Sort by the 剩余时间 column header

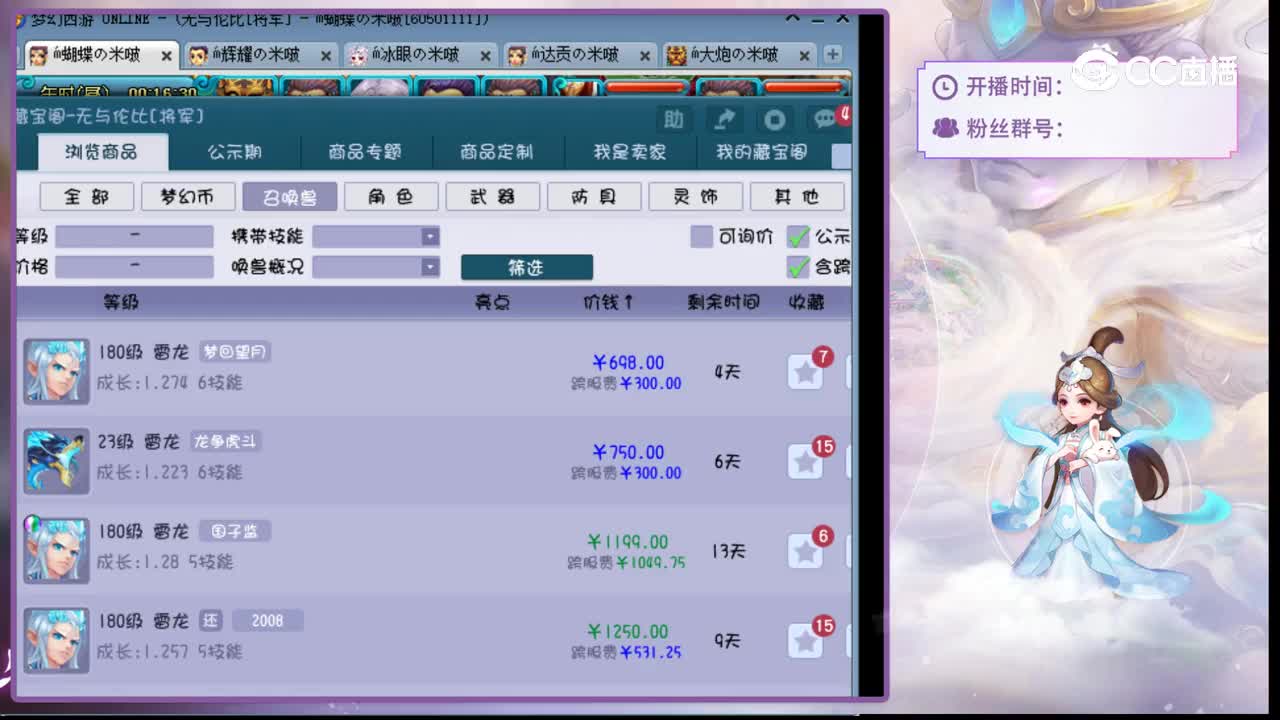tap(723, 302)
